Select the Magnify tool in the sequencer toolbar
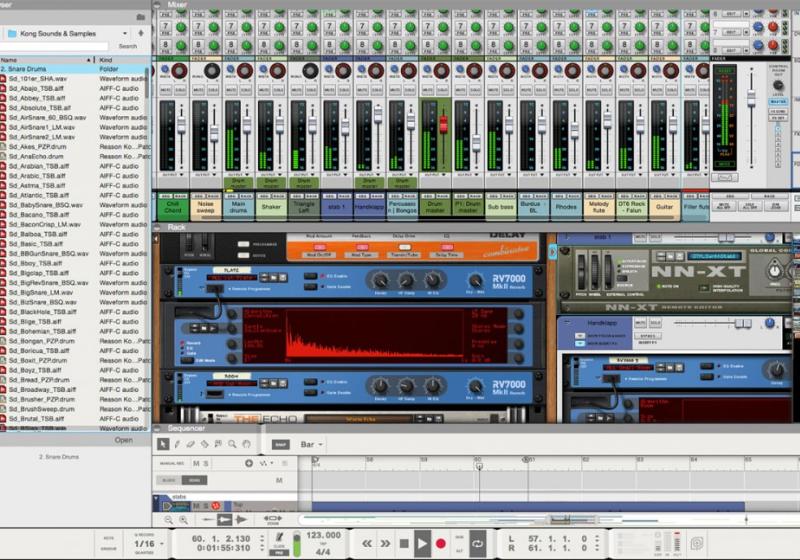This screenshot has width=800, height=560. (232, 444)
